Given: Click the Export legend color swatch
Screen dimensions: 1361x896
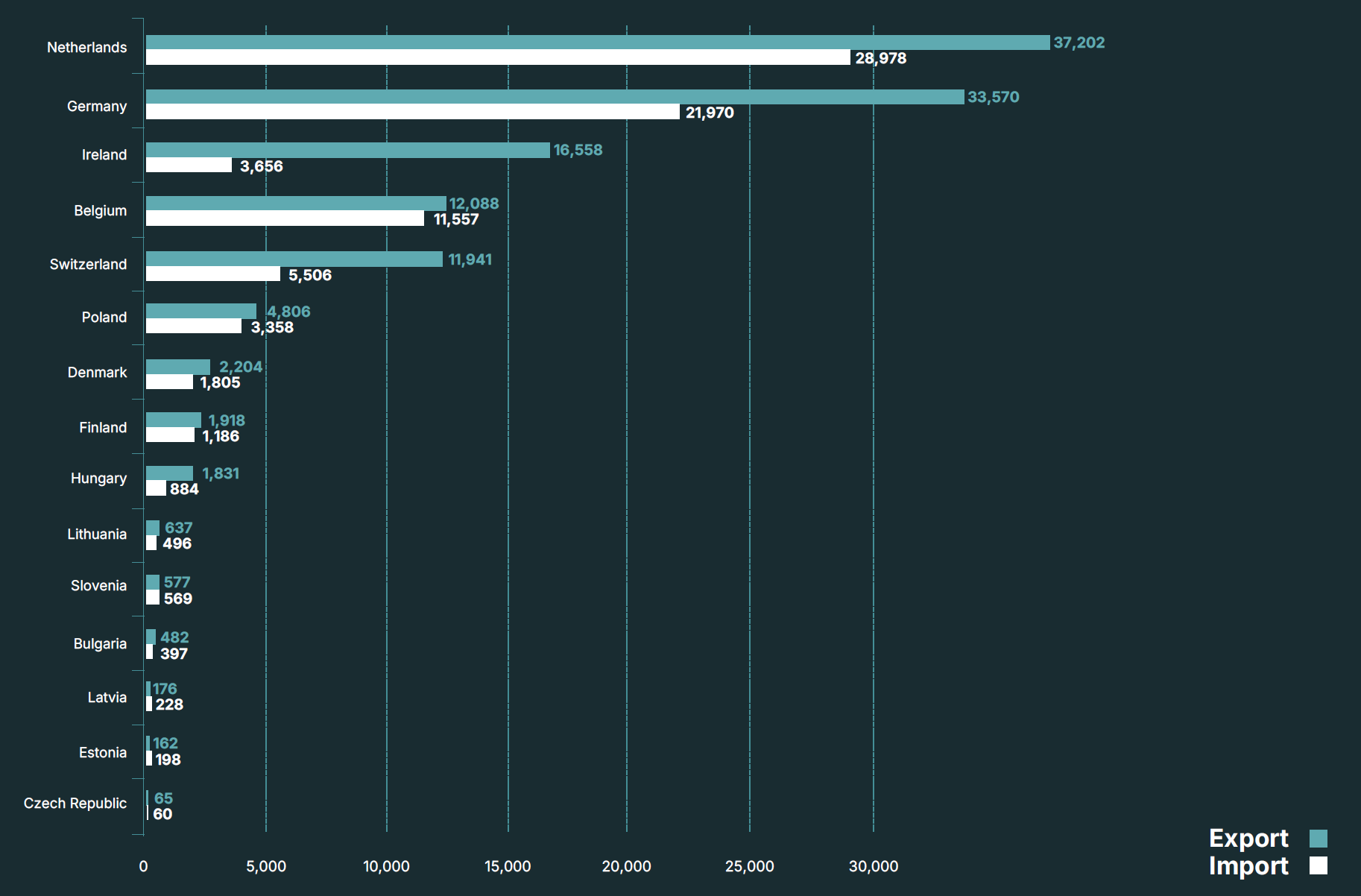Looking at the screenshot, I should tap(1318, 839).
